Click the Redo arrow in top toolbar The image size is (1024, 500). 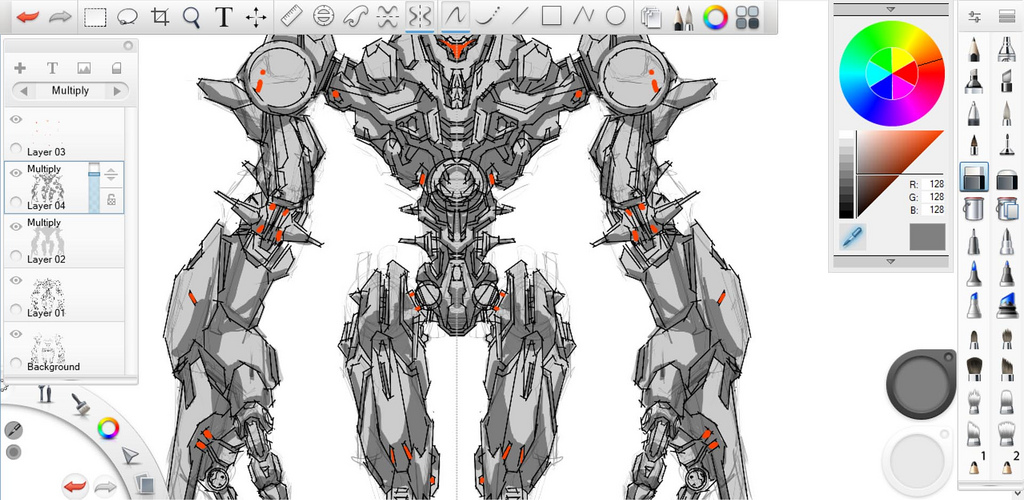pyautogui.click(x=60, y=17)
